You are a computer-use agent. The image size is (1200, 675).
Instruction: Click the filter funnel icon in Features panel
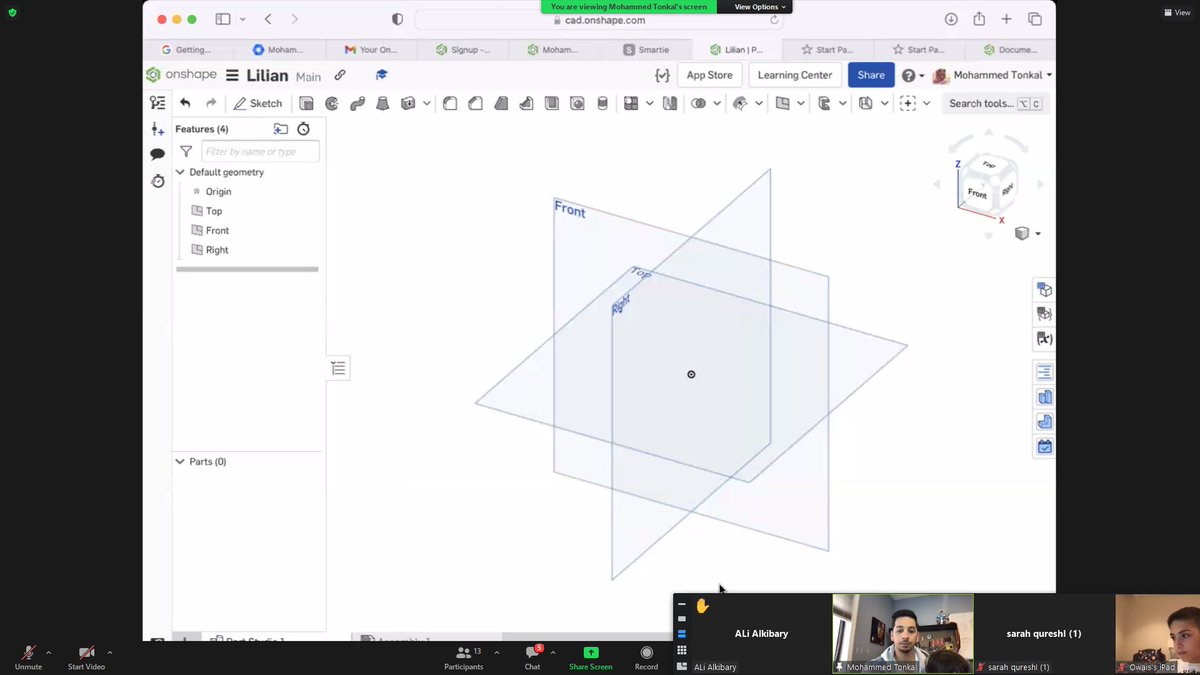click(186, 151)
